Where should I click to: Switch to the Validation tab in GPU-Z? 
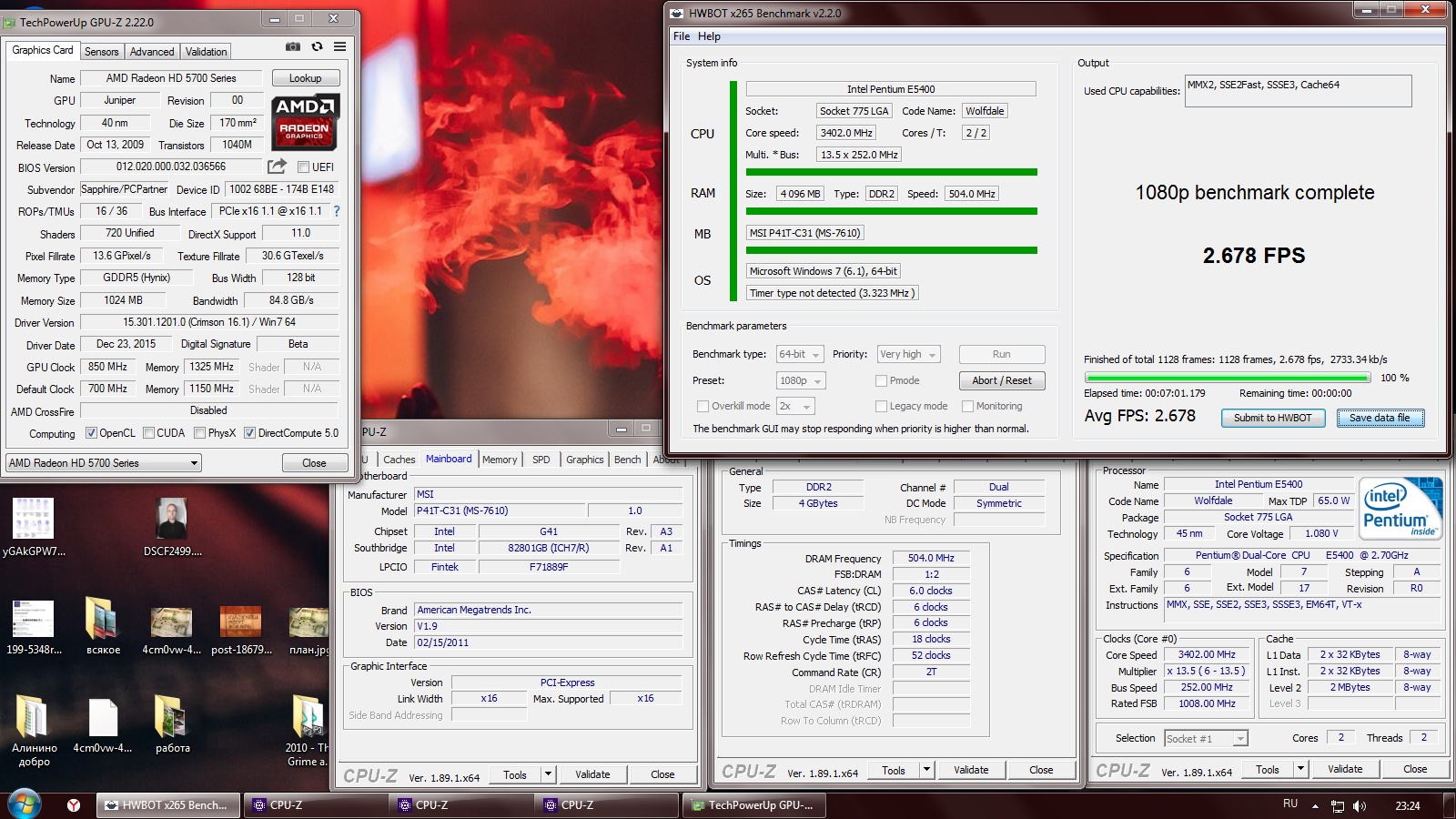tap(207, 52)
